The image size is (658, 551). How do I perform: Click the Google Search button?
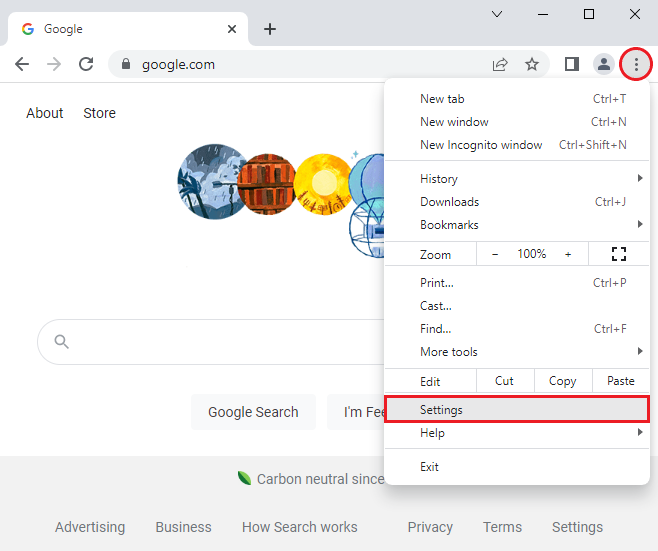pos(253,412)
